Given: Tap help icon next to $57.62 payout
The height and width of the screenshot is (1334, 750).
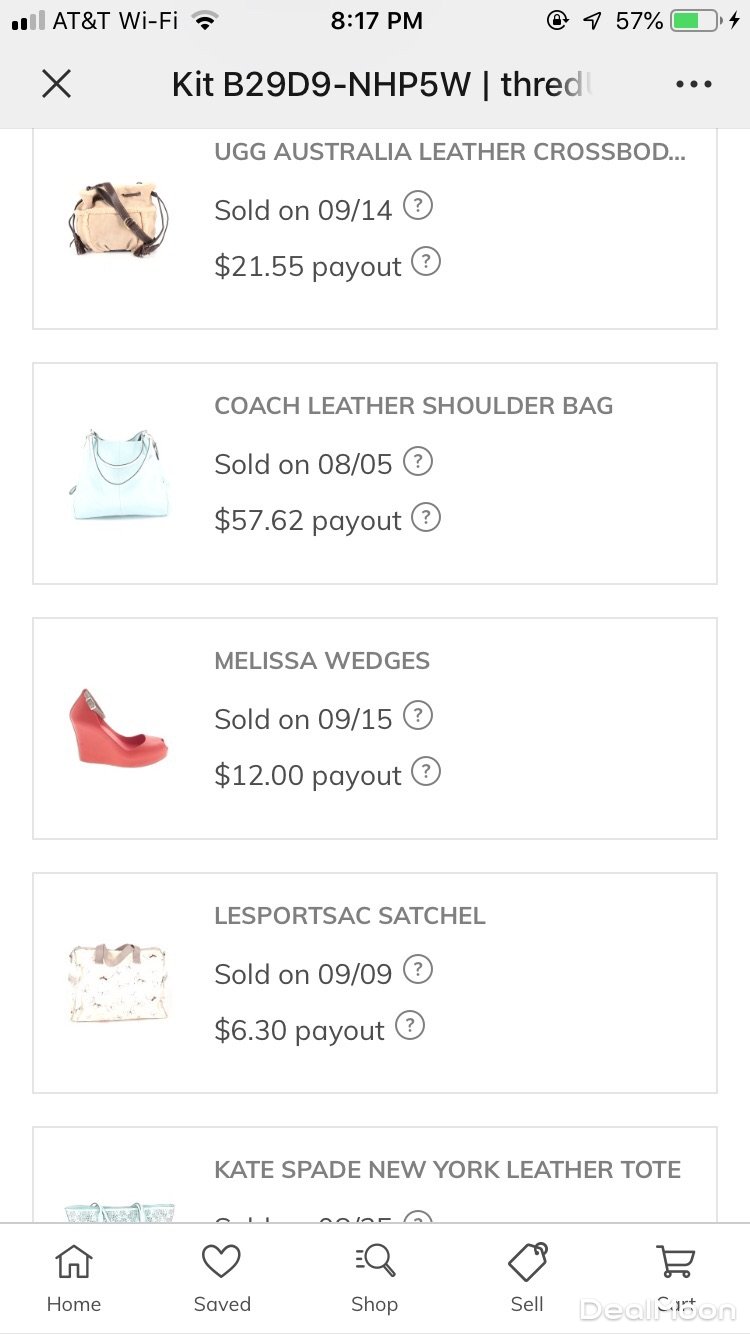Looking at the screenshot, I should tap(426, 517).
